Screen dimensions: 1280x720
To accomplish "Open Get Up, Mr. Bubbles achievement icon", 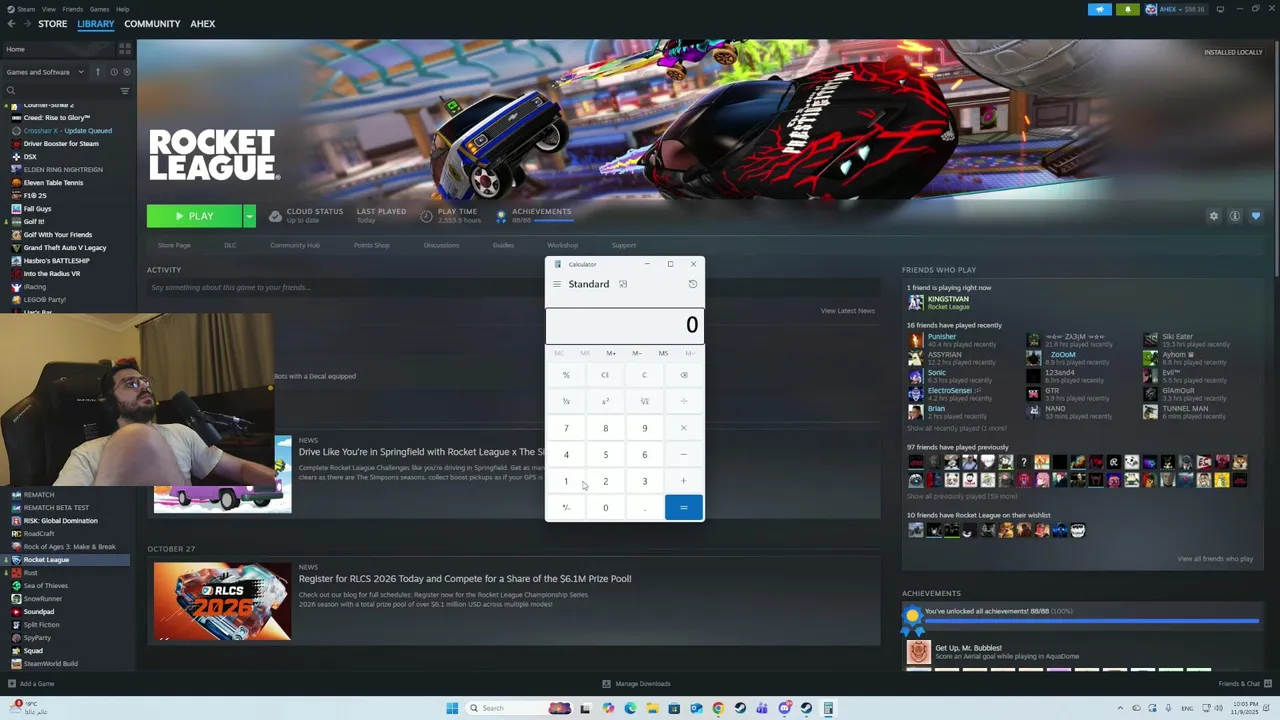I will 918,652.
